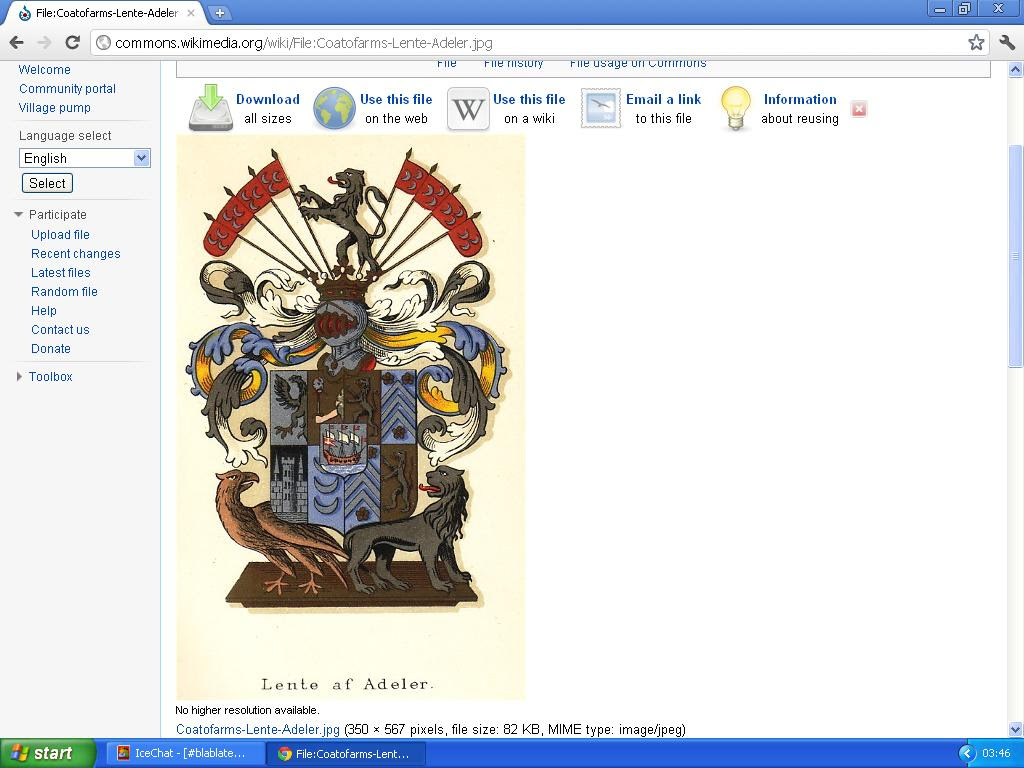This screenshot has width=1024, height=768.
Task: Click 'Email a link to this file'
Action: [x=664, y=108]
